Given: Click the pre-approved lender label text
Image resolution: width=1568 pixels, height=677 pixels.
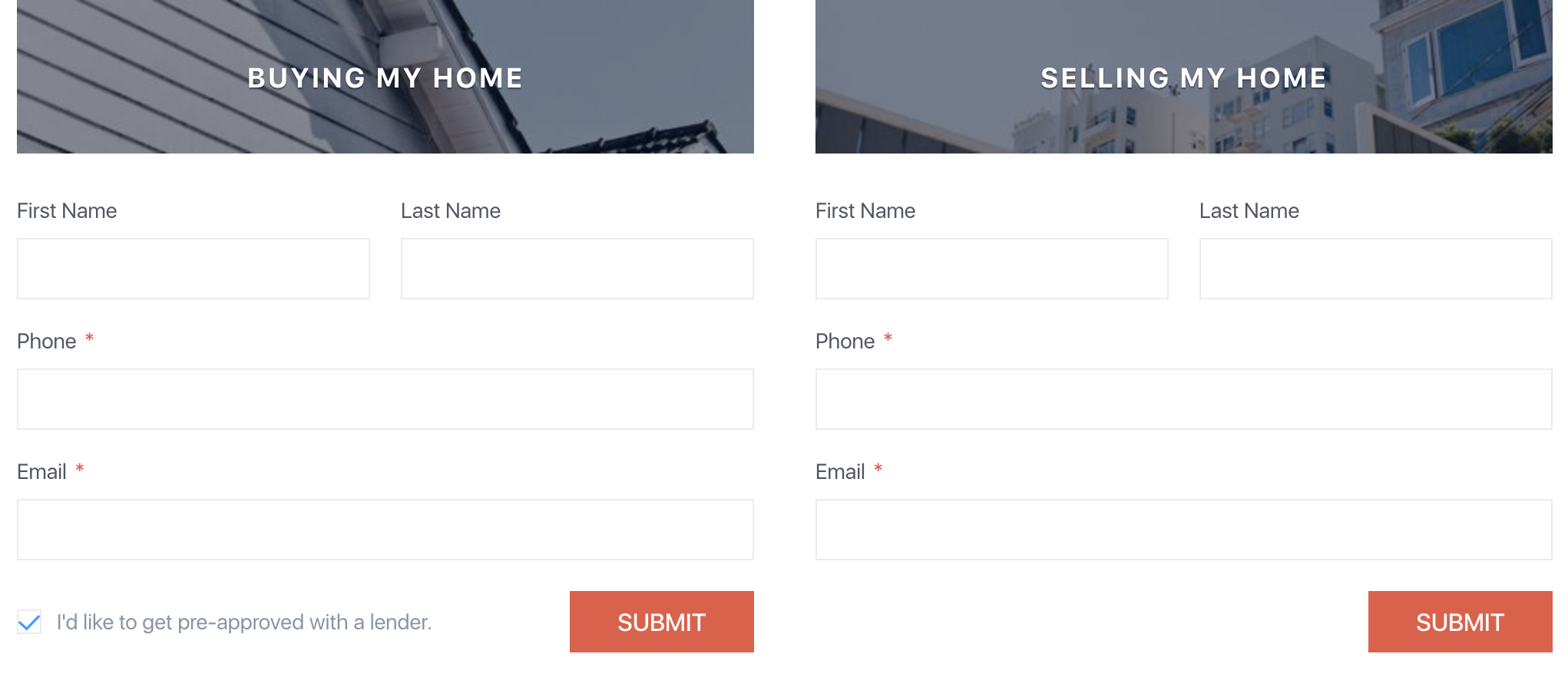Looking at the screenshot, I should (x=243, y=623).
